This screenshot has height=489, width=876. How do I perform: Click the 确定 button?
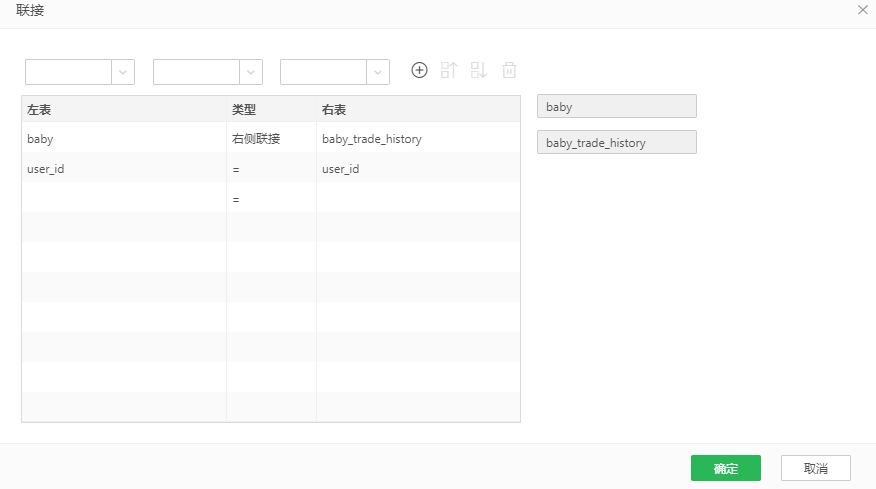click(725, 468)
